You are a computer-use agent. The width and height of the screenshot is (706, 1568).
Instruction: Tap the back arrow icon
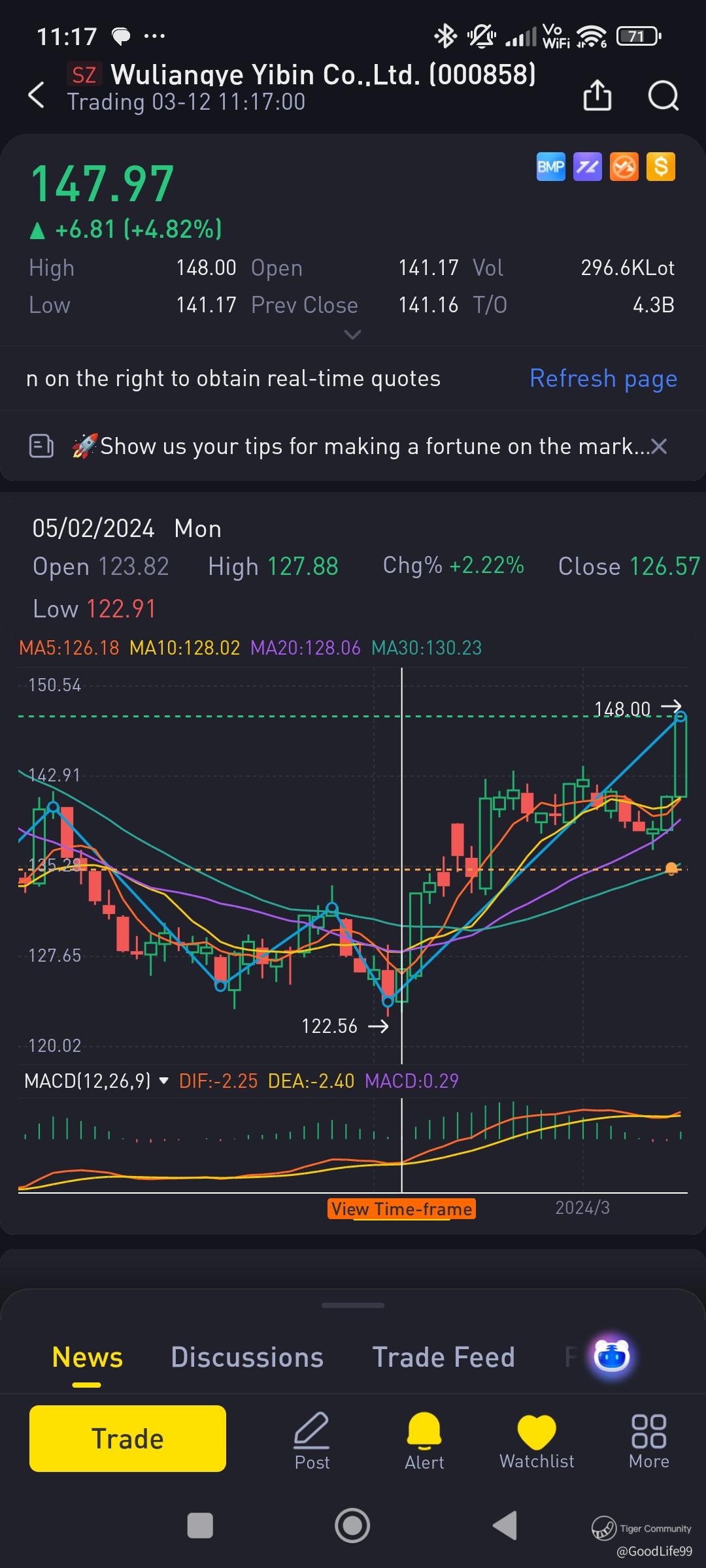37,95
